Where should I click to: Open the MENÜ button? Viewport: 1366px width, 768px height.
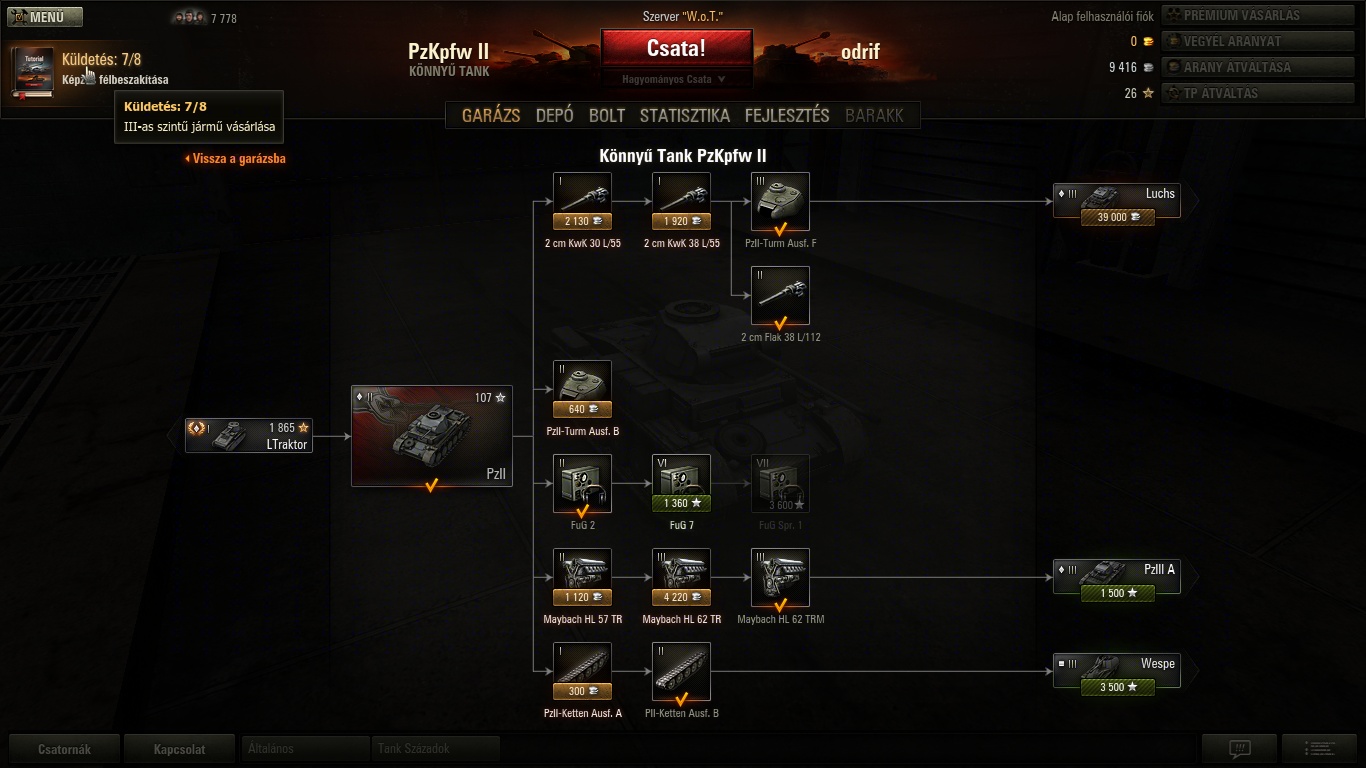click(x=45, y=17)
